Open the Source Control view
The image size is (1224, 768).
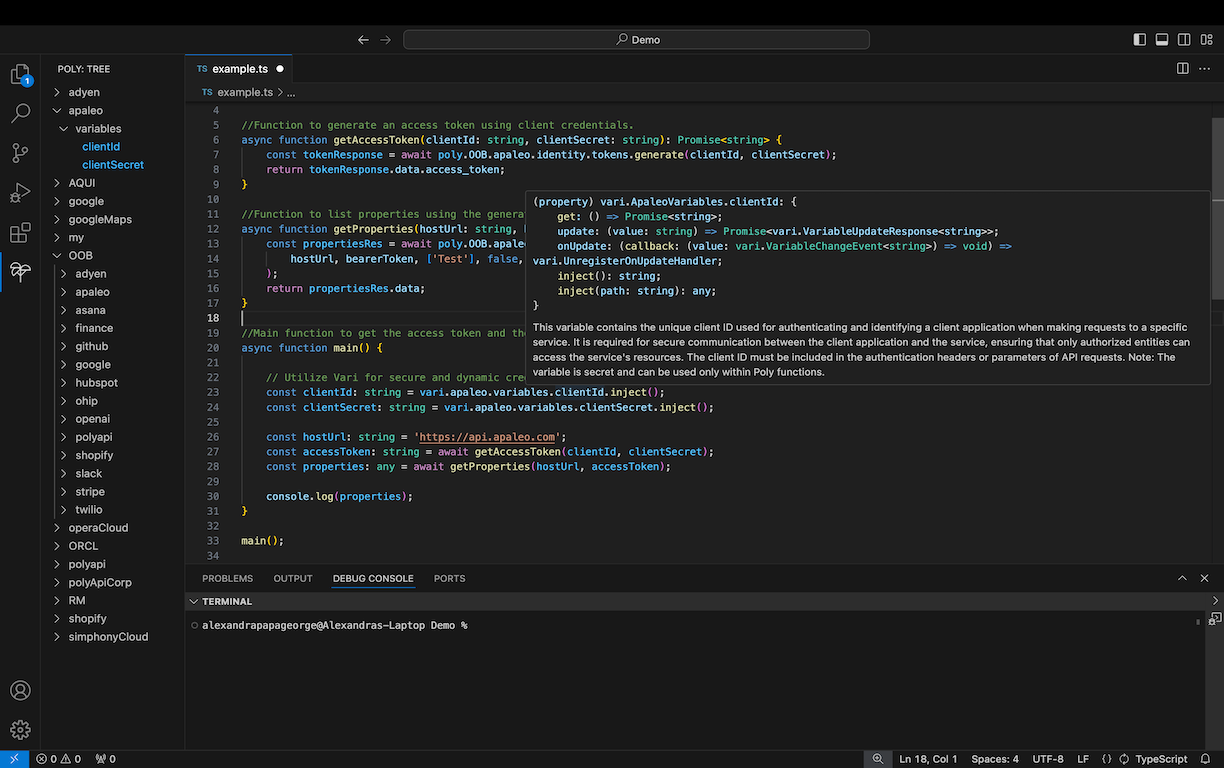coord(20,153)
